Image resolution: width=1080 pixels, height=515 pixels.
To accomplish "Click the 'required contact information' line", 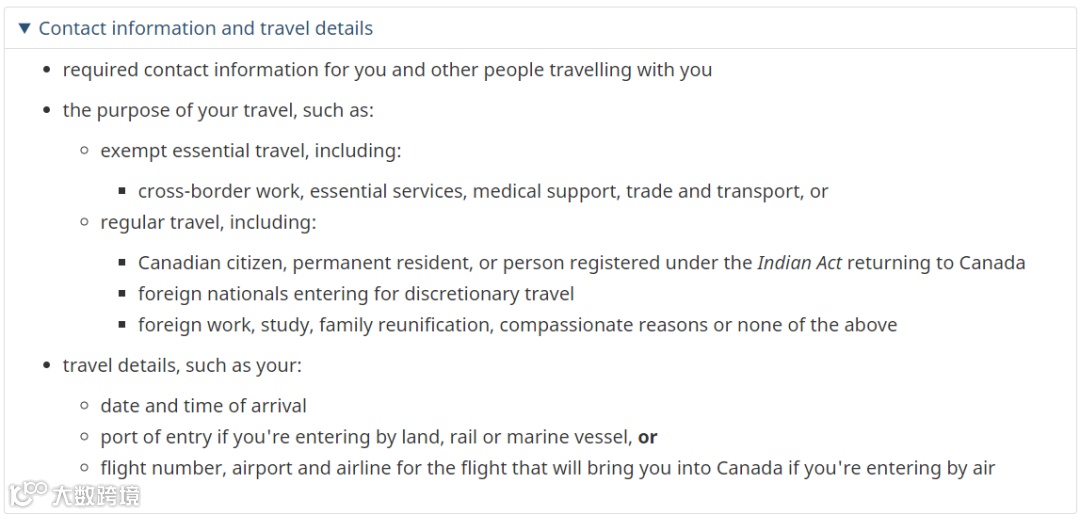I will click(x=387, y=70).
